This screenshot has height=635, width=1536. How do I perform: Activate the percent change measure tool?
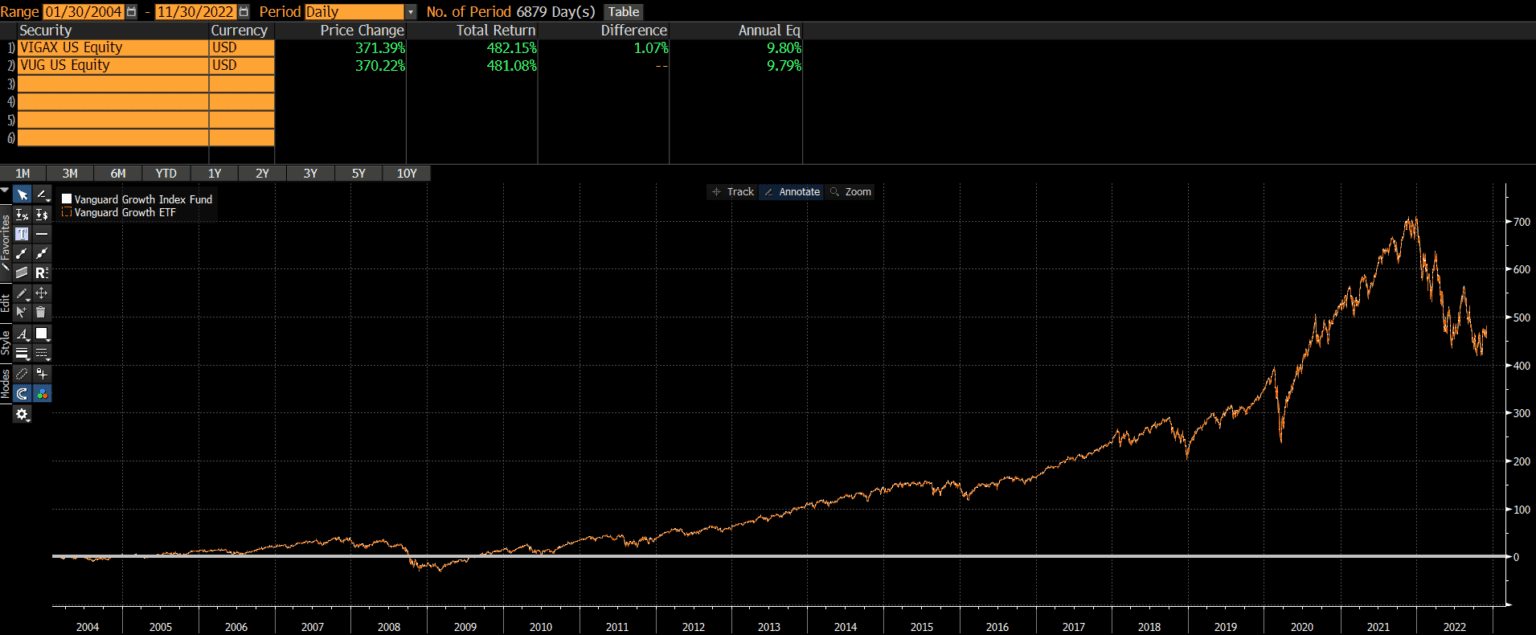pyautogui.click(x=21, y=215)
